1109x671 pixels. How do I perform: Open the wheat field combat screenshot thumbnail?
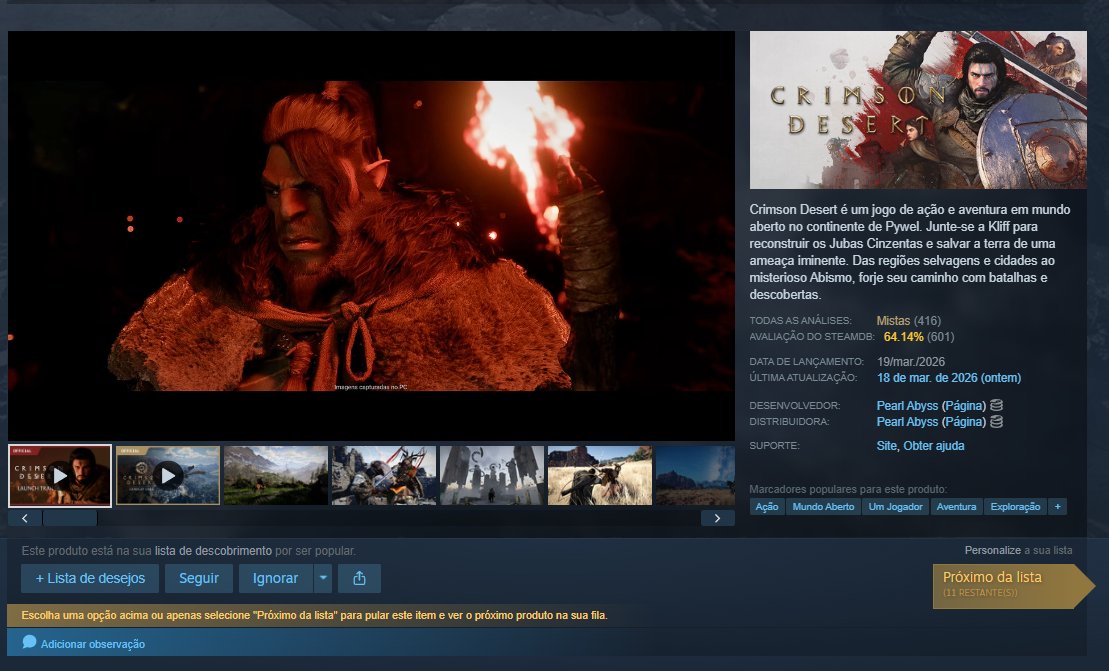coord(600,476)
